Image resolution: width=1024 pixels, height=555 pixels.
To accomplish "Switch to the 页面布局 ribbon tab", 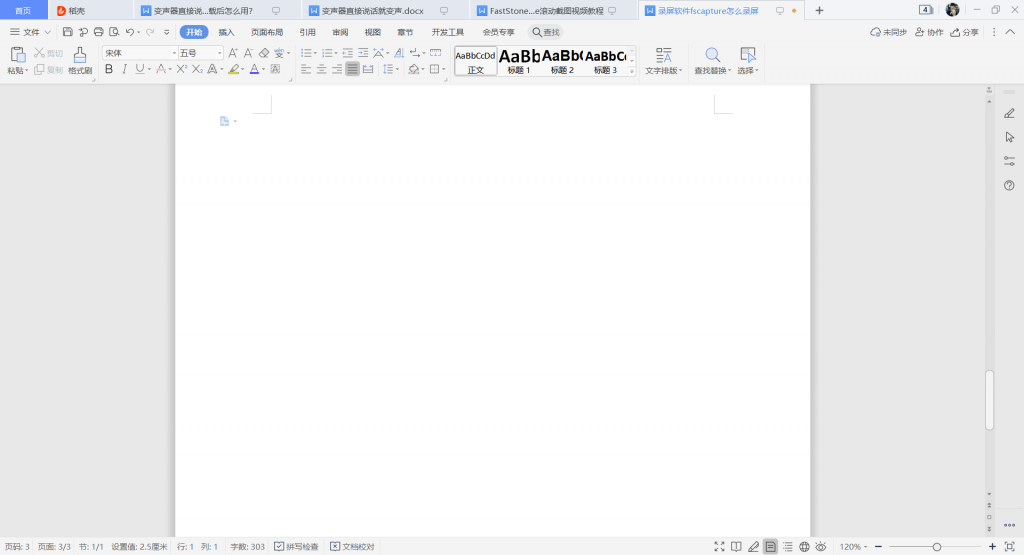I will pos(266,32).
